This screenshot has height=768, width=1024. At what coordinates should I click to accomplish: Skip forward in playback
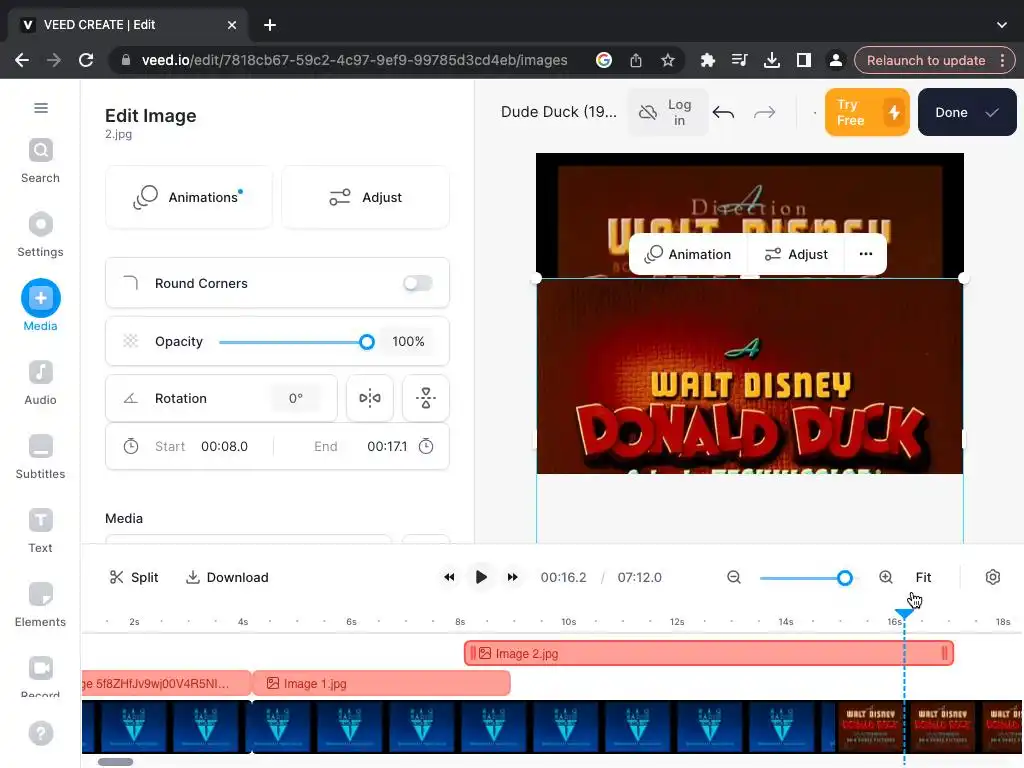pyautogui.click(x=513, y=577)
